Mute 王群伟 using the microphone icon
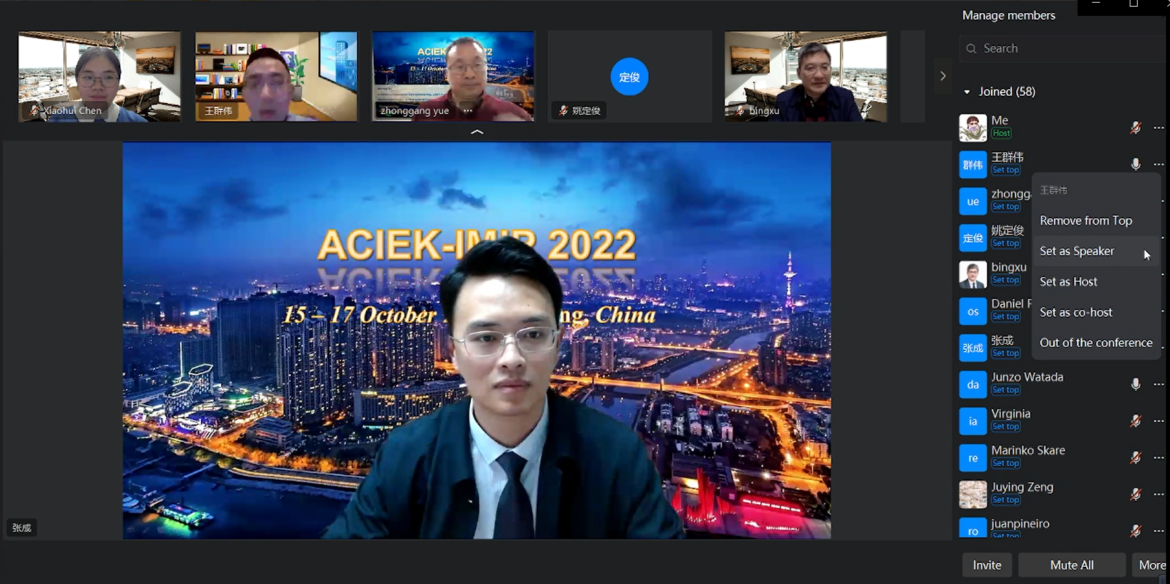 (x=1135, y=164)
